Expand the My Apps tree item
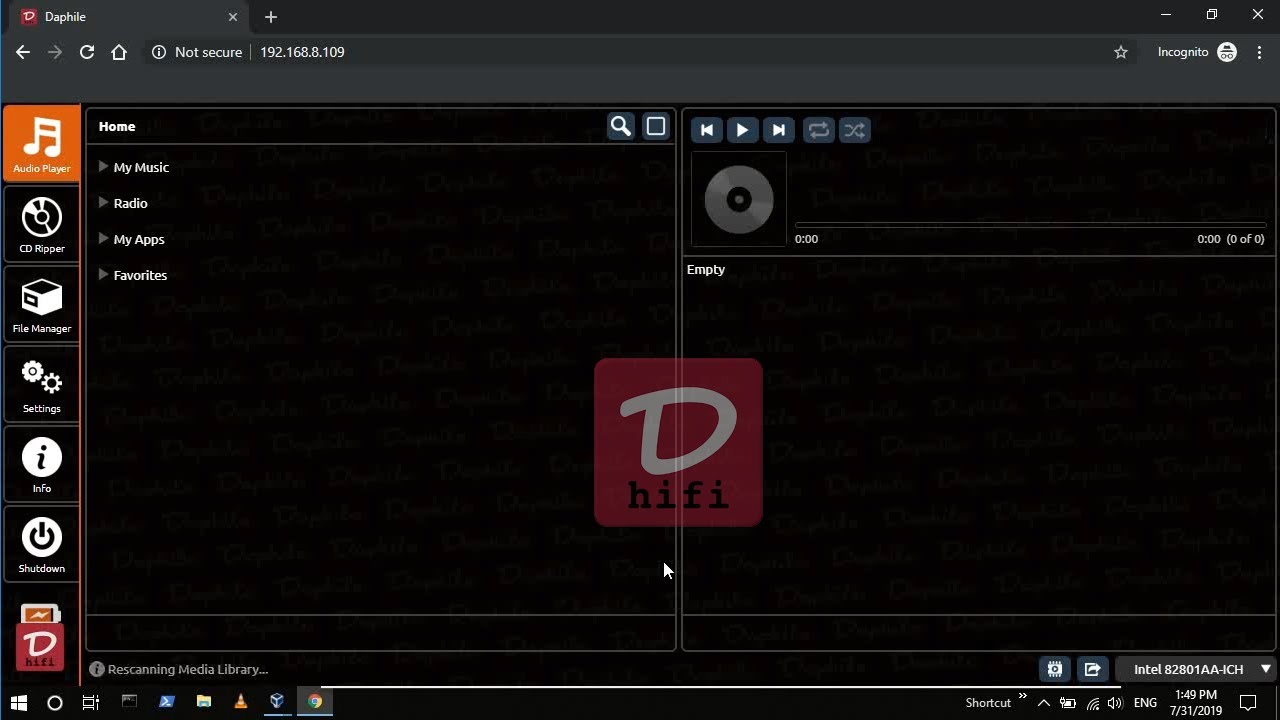The width and height of the screenshot is (1280, 720). [x=103, y=239]
